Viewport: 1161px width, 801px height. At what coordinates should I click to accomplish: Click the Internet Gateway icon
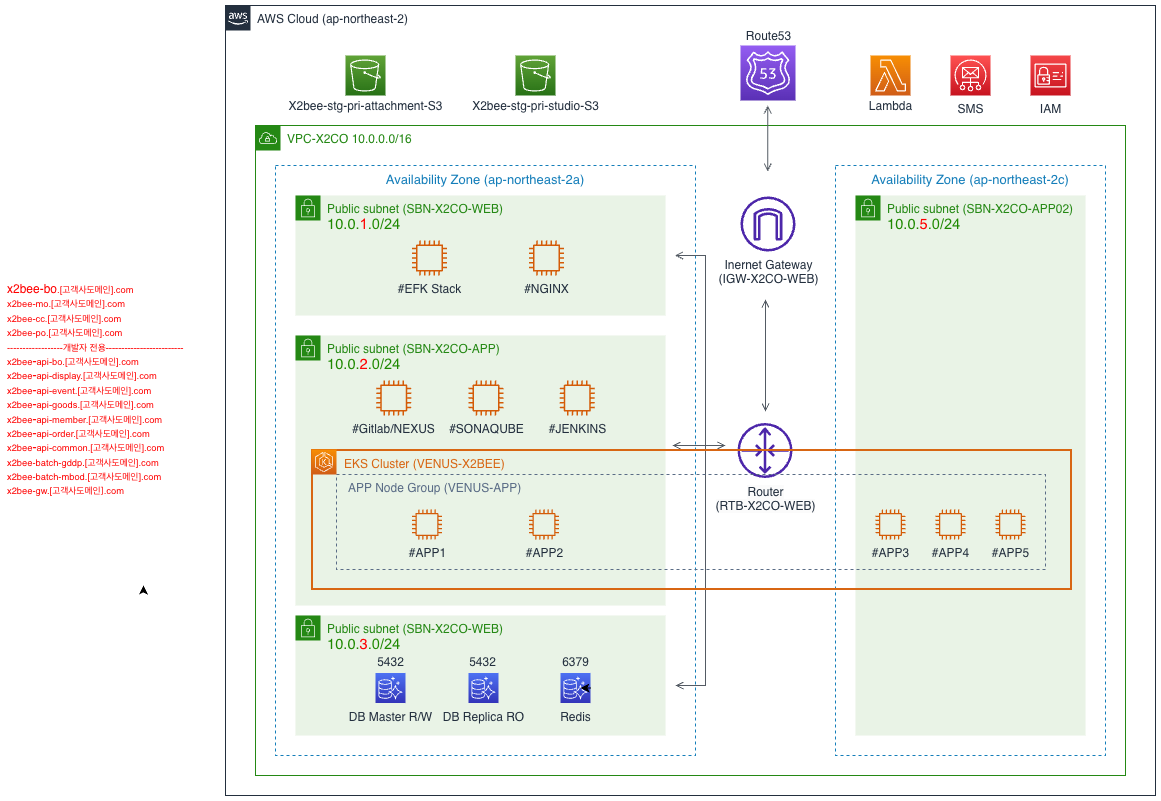[768, 226]
